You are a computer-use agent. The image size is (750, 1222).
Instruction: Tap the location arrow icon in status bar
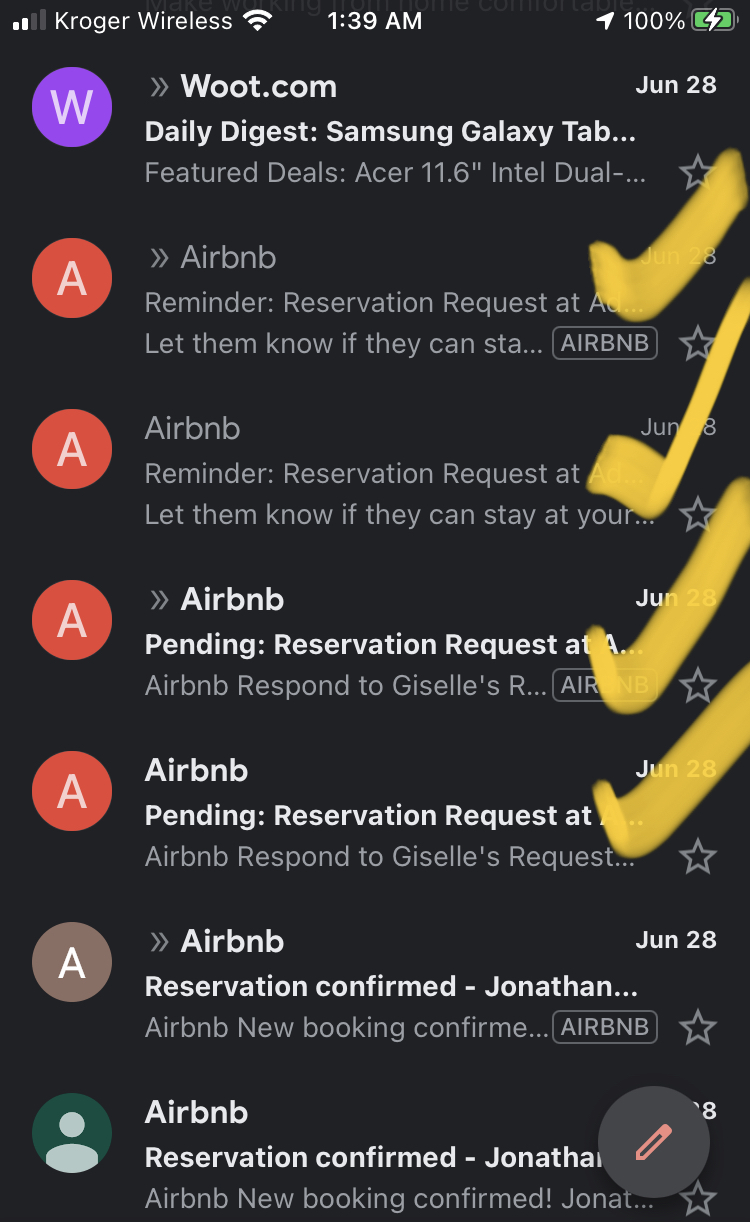click(x=605, y=21)
